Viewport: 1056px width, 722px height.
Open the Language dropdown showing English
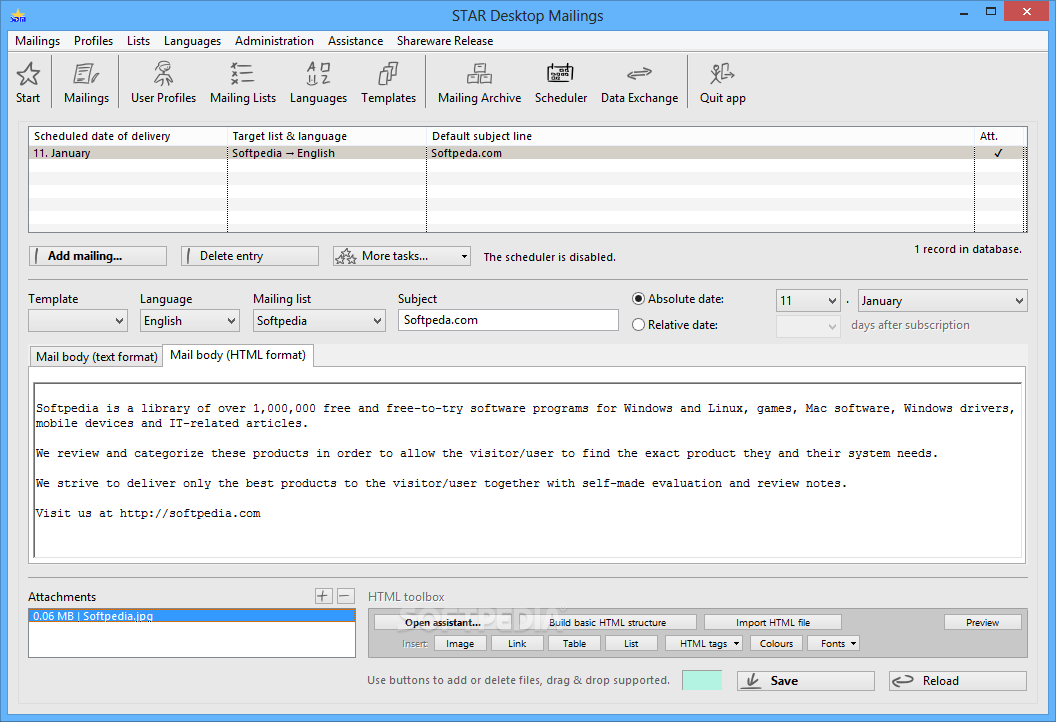click(189, 321)
